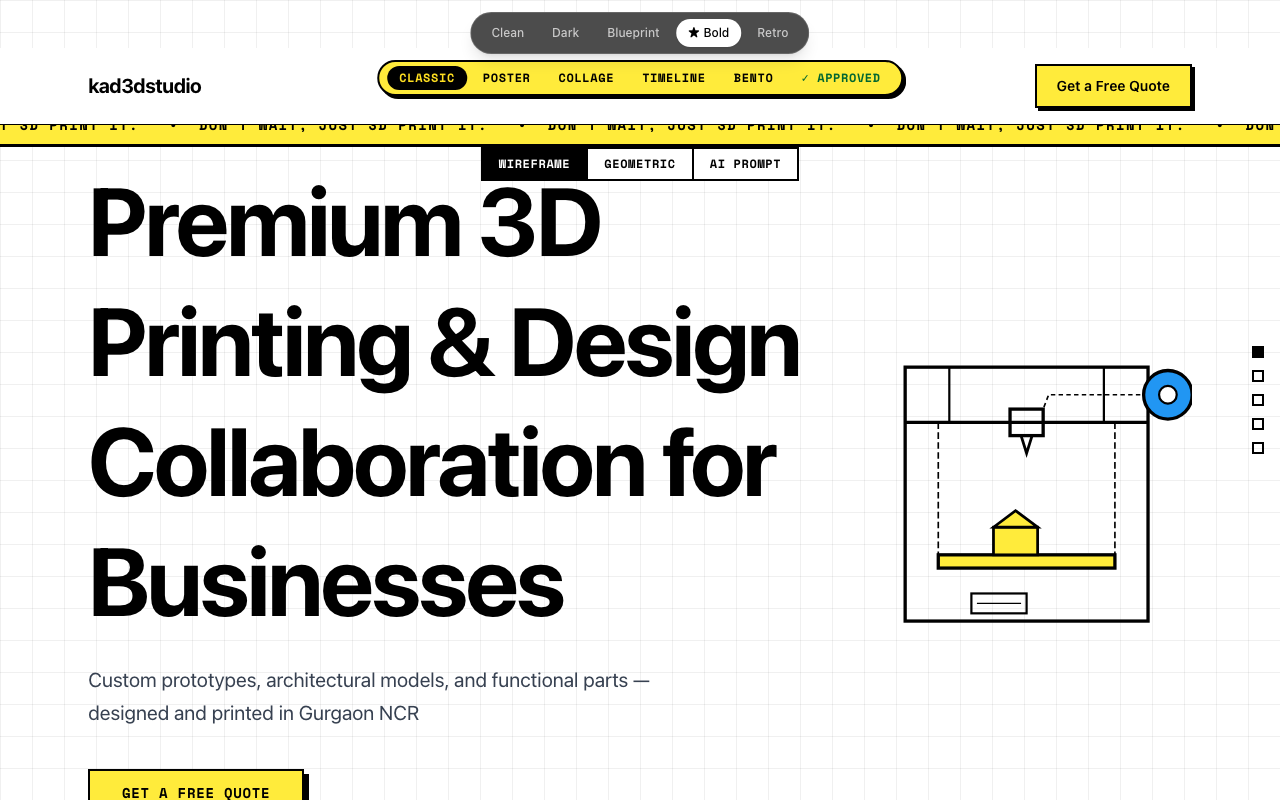Click the kad3dstudio logo
1280x800 pixels.
click(145, 86)
